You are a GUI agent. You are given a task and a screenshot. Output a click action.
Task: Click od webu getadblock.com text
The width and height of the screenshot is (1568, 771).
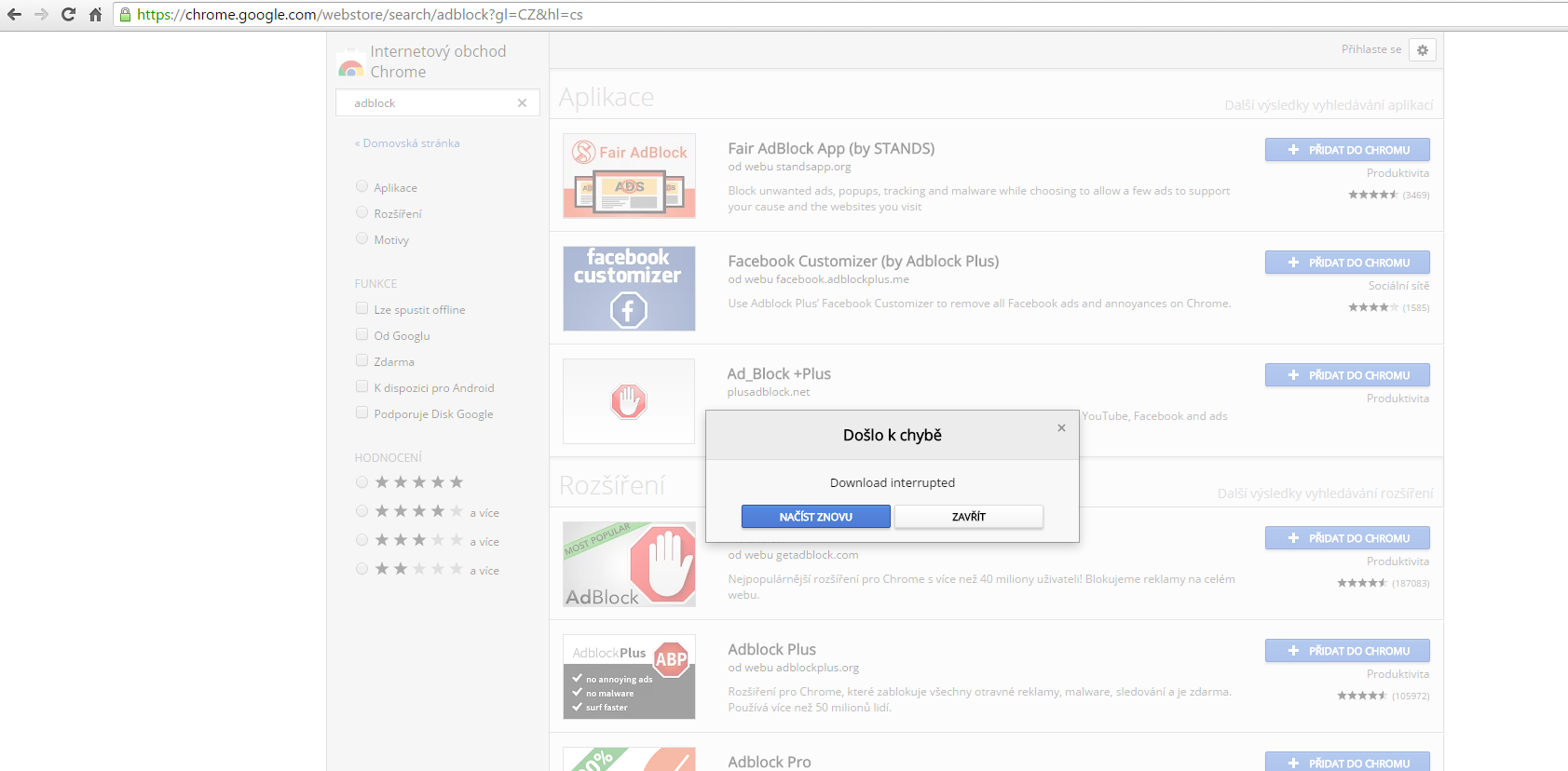(x=793, y=555)
